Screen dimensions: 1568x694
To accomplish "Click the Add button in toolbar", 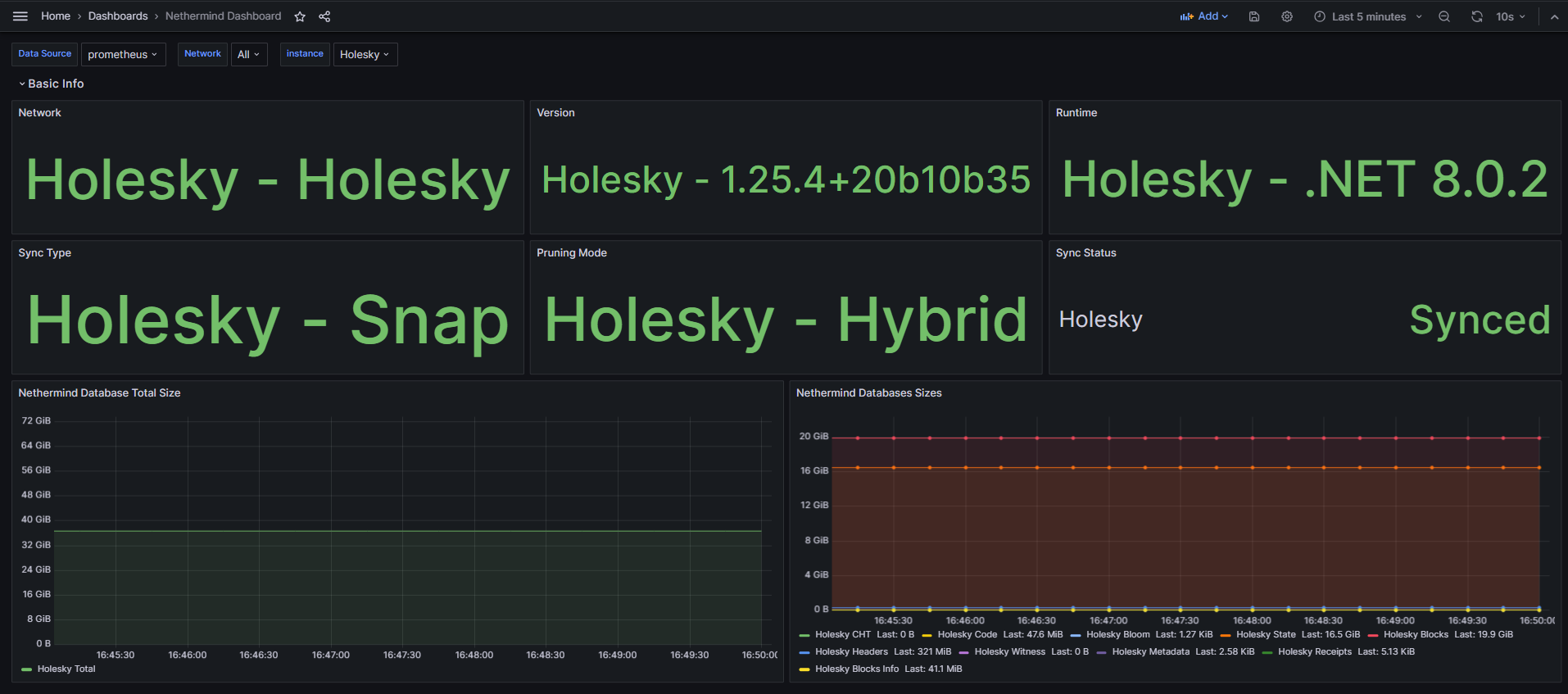I will [1203, 16].
